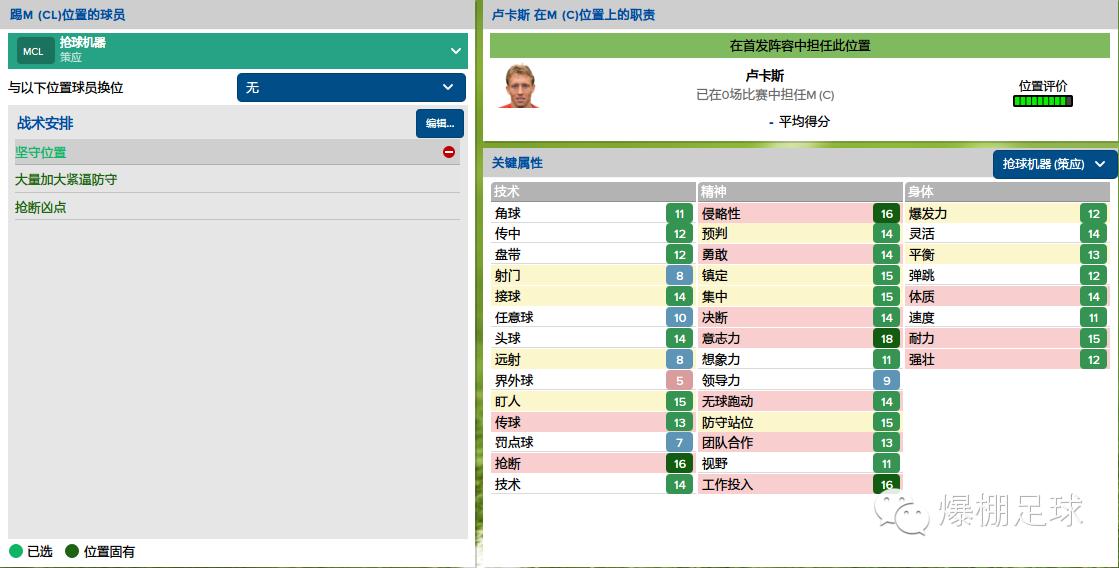Viewport: 1119px width, 568px height.
Task: Click the 勇敢 attribute row
Action: point(799,255)
